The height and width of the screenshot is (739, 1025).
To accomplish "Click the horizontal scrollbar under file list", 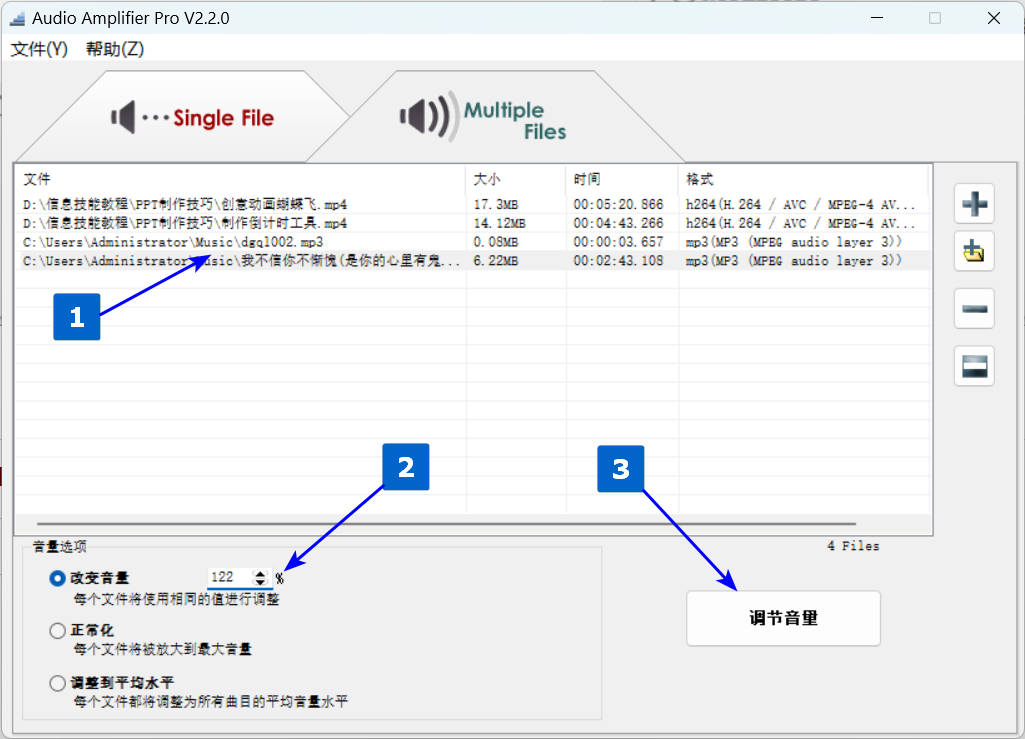I will [x=446, y=523].
